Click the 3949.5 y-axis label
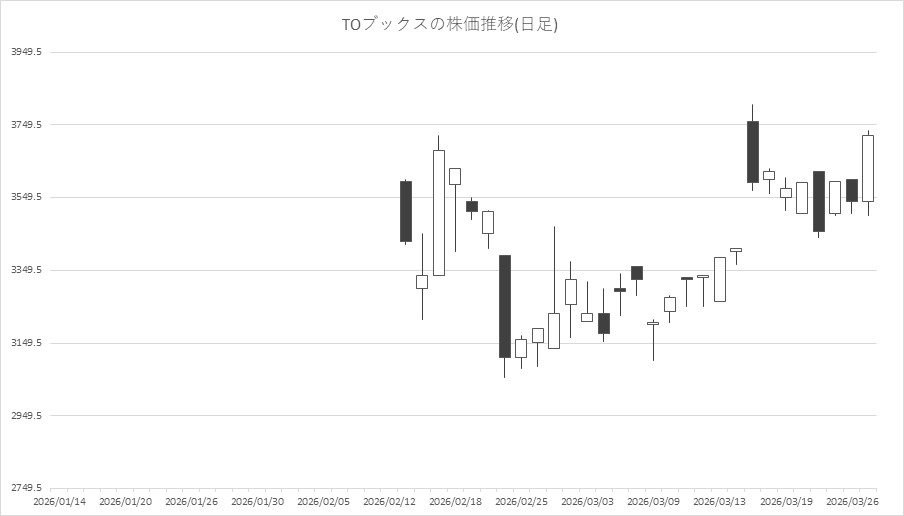The height and width of the screenshot is (516, 904). point(26,52)
